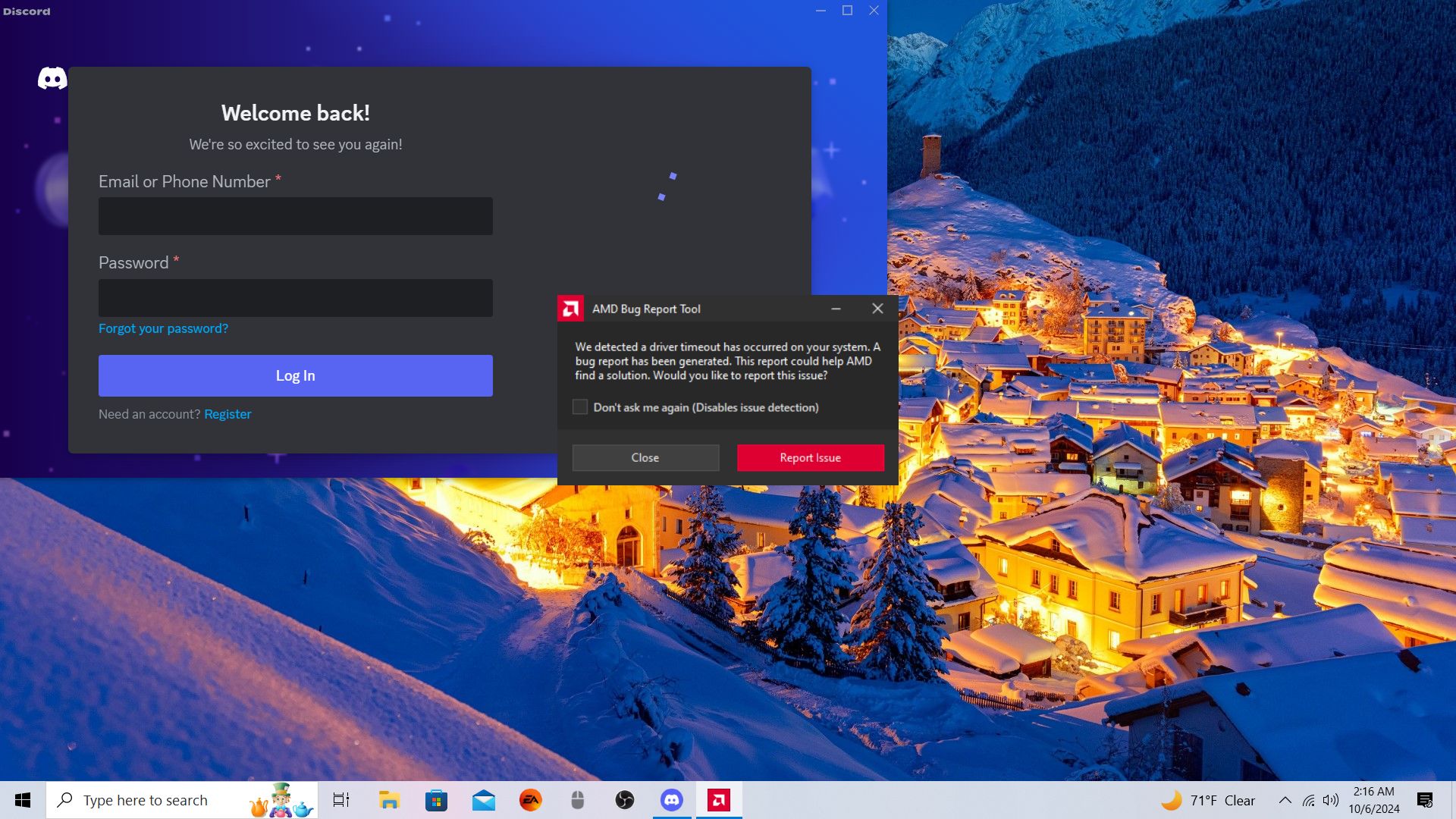Click the Log In button
The width and height of the screenshot is (1456, 819).
coord(295,375)
